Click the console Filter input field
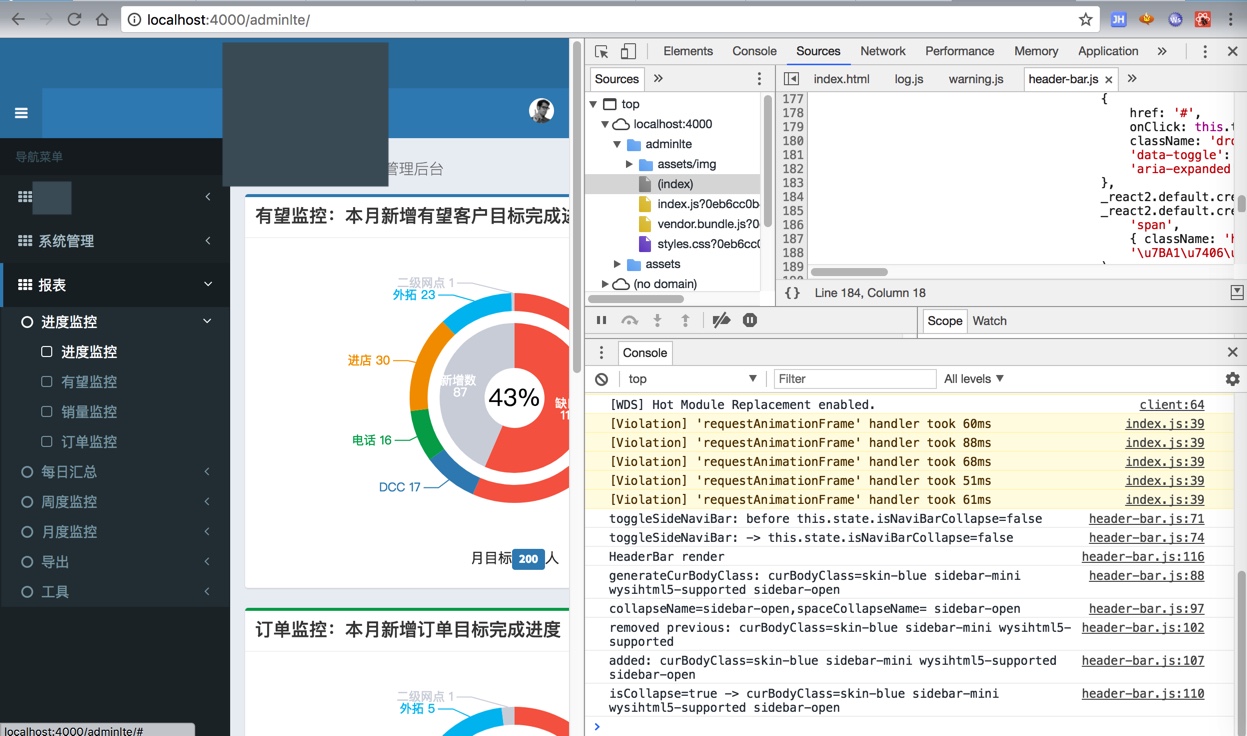The image size is (1247, 736). [855, 379]
